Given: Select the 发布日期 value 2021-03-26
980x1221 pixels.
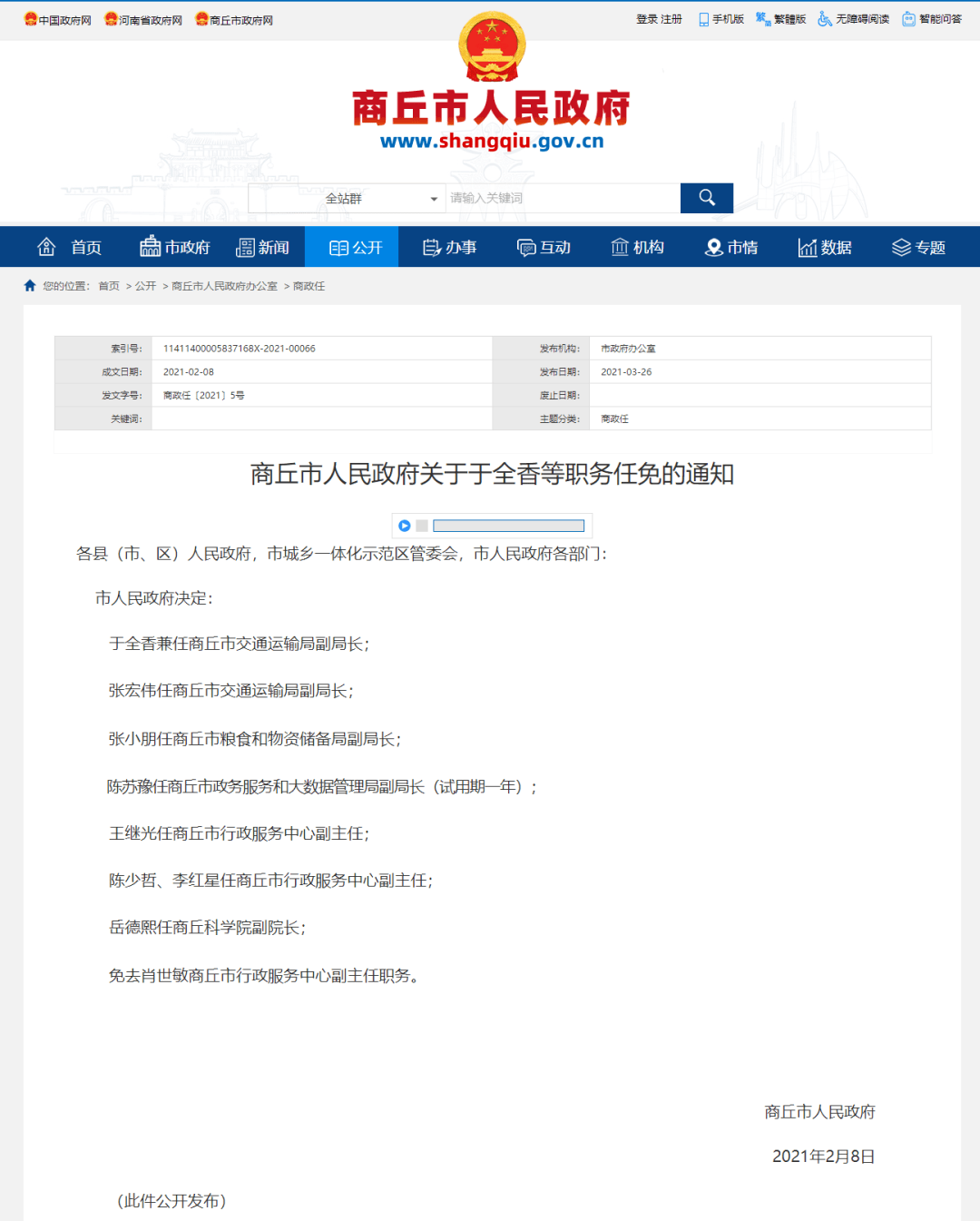Looking at the screenshot, I should [626, 372].
